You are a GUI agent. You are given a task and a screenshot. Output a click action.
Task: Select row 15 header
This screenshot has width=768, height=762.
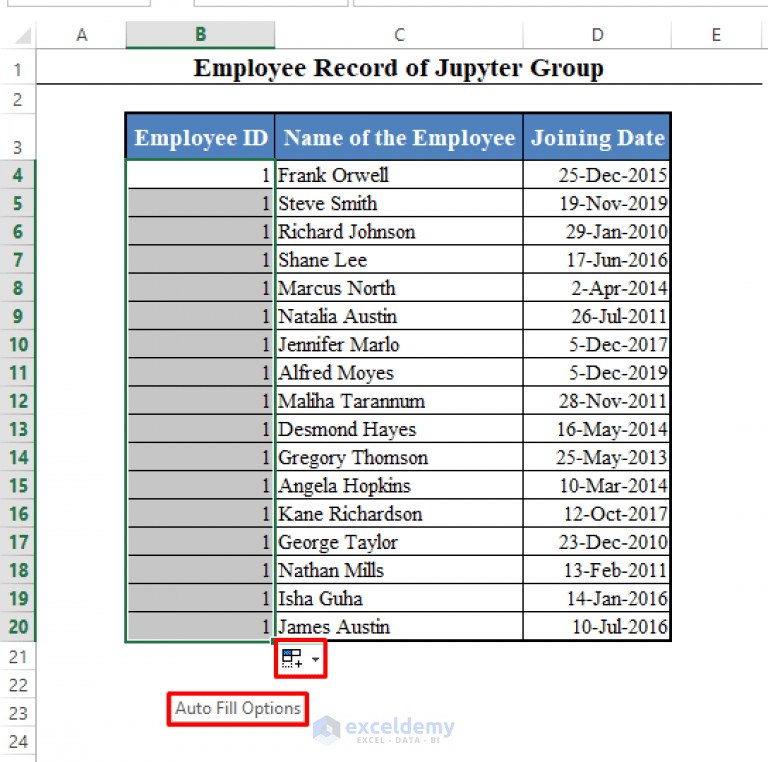(x=18, y=485)
